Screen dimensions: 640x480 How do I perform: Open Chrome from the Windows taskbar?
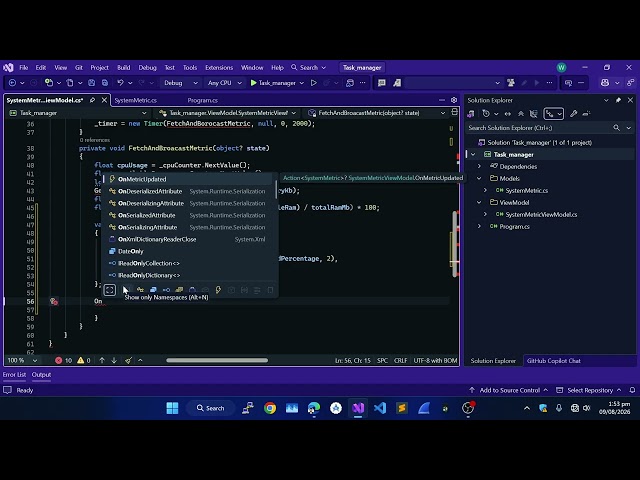[x=270, y=408]
